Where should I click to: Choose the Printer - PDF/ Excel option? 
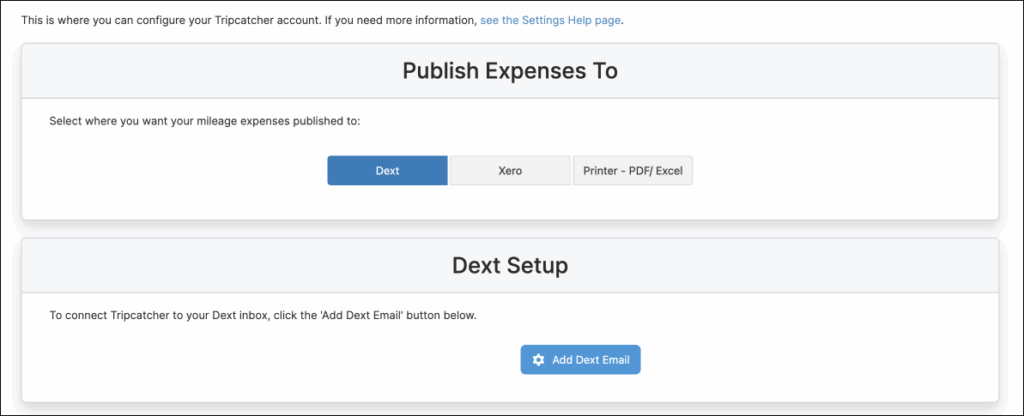pos(632,171)
